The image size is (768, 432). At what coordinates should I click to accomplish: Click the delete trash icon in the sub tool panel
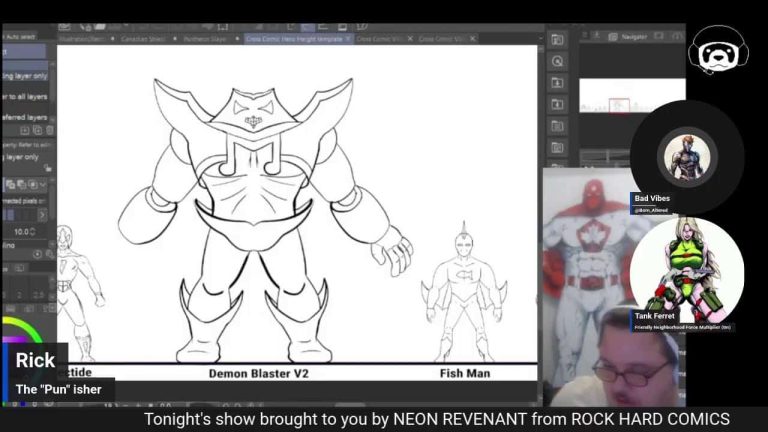pos(50,130)
